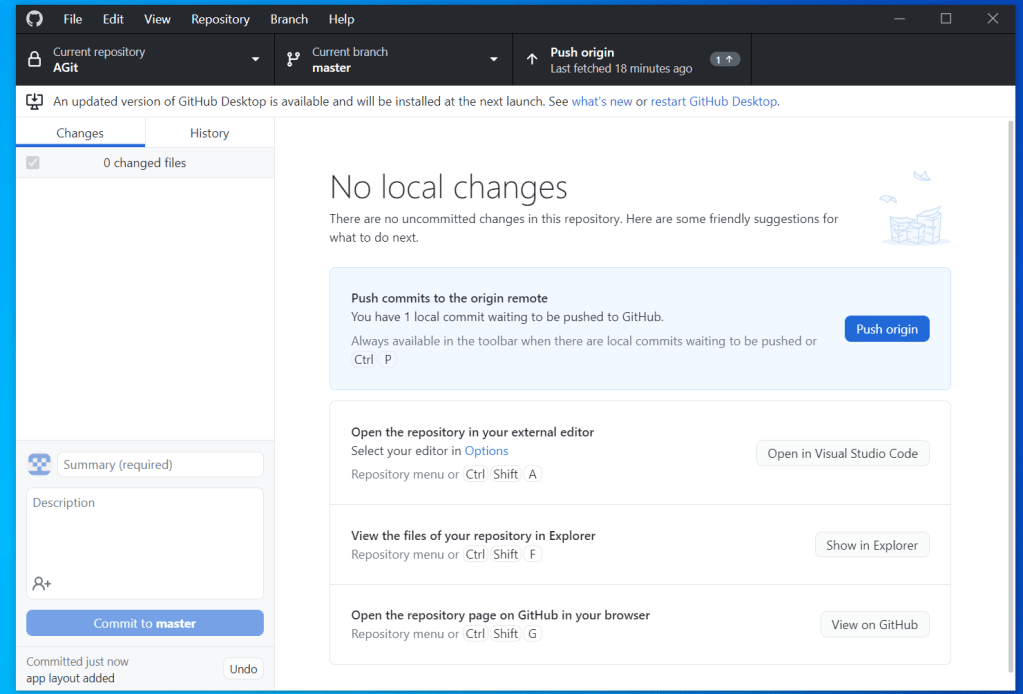Open the Branch menu

[289, 19]
